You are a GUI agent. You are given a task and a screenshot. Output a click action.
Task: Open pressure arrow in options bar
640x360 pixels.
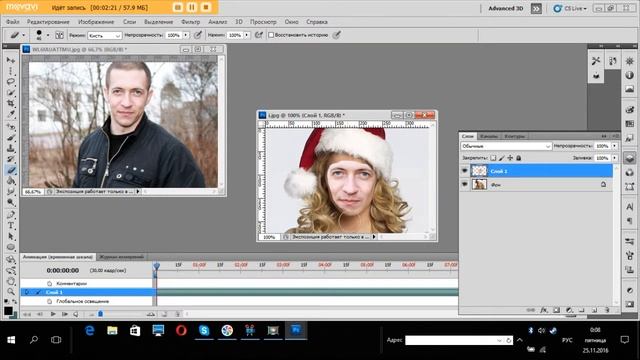[247, 36]
